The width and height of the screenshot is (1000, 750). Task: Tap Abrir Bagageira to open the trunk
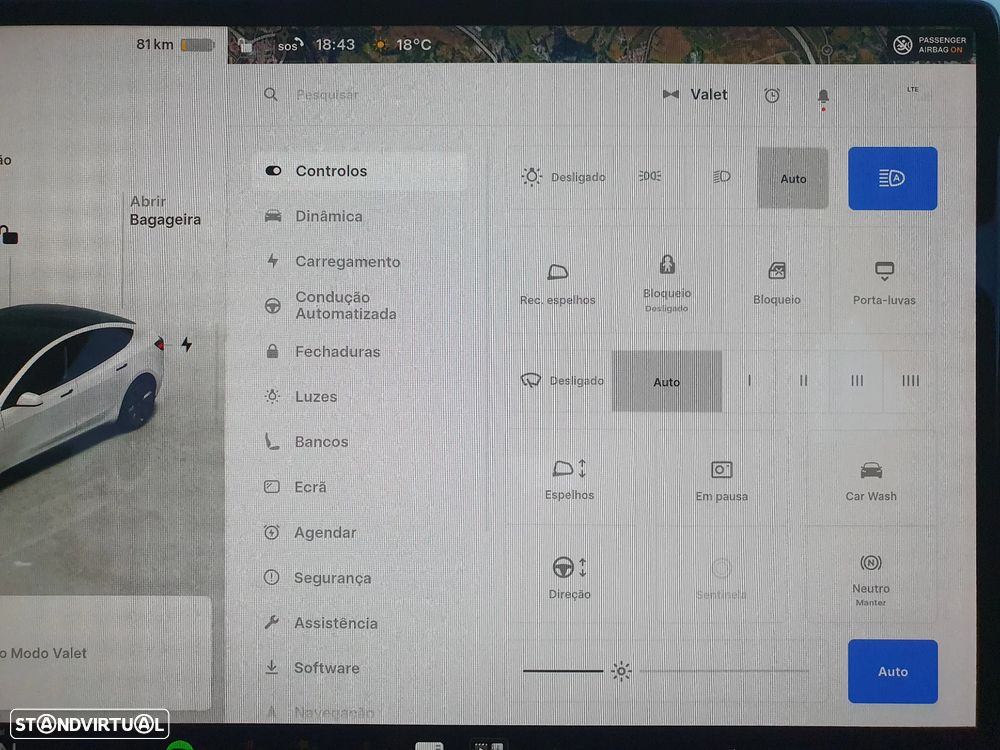(165, 210)
